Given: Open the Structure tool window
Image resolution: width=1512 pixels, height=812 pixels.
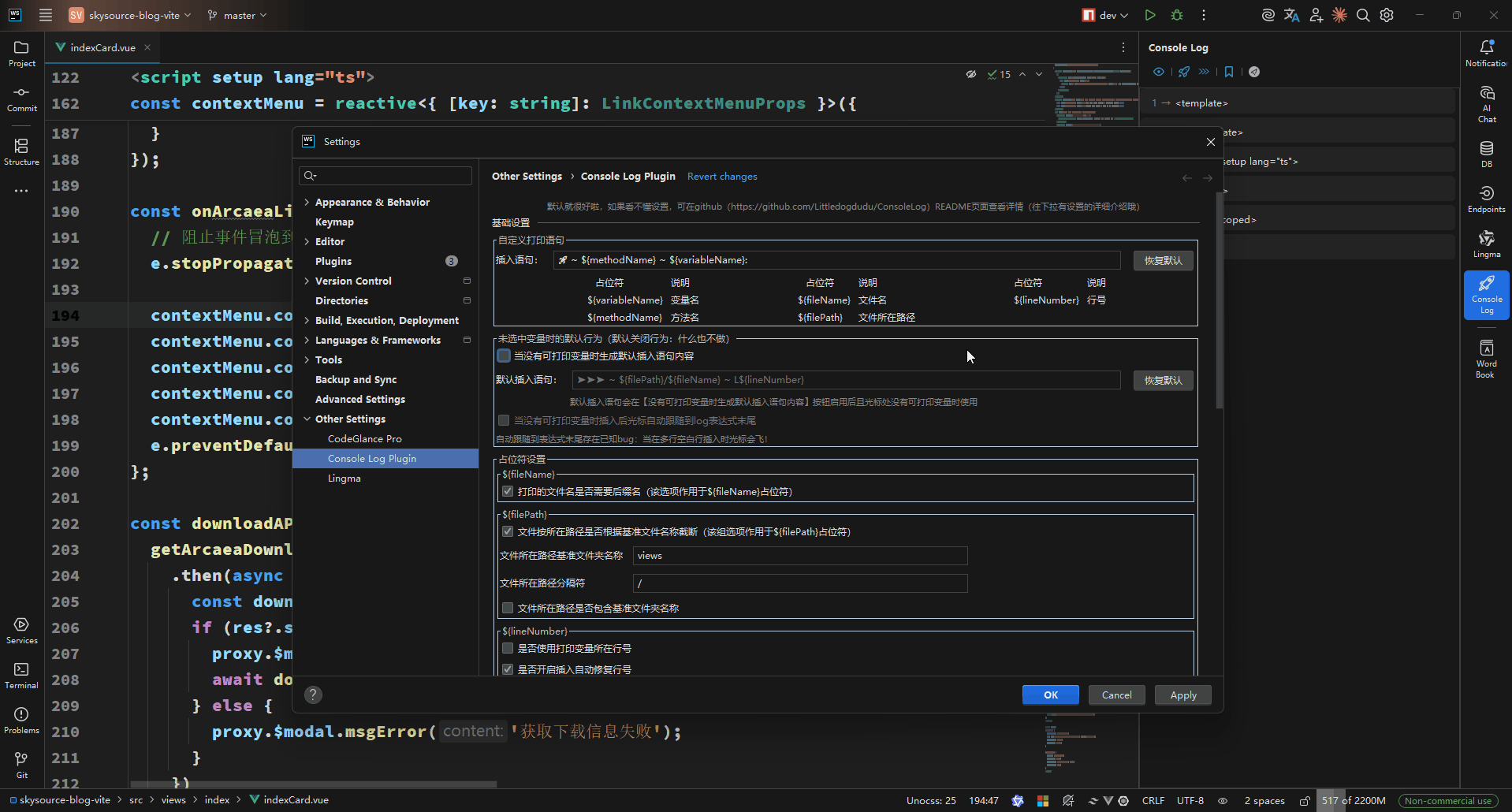Looking at the screenshot, I should click(x=21, y=152).
